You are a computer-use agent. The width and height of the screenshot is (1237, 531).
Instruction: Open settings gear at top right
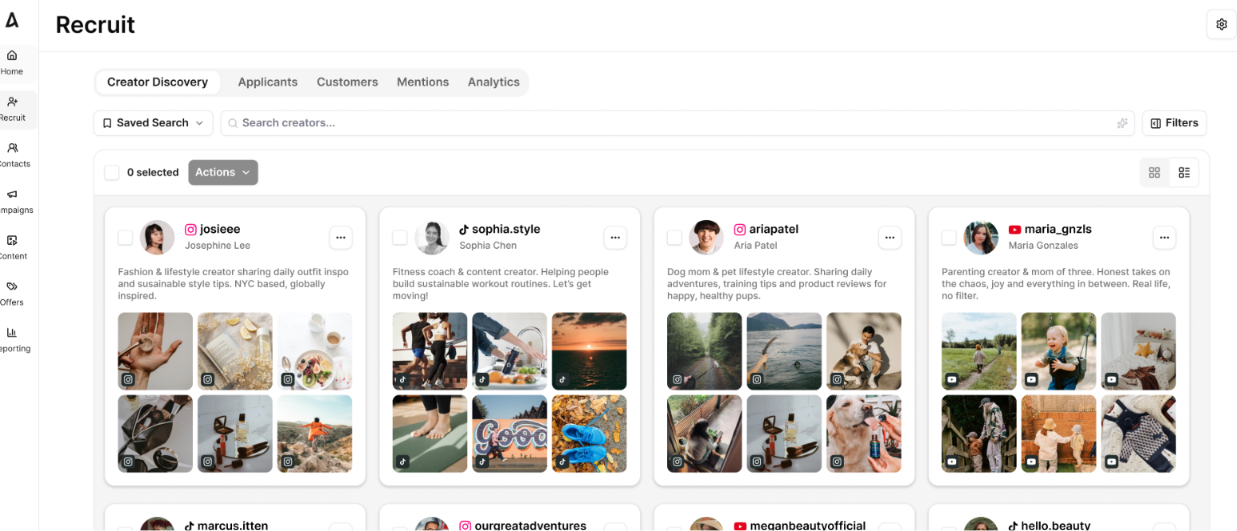point(1221,24)
